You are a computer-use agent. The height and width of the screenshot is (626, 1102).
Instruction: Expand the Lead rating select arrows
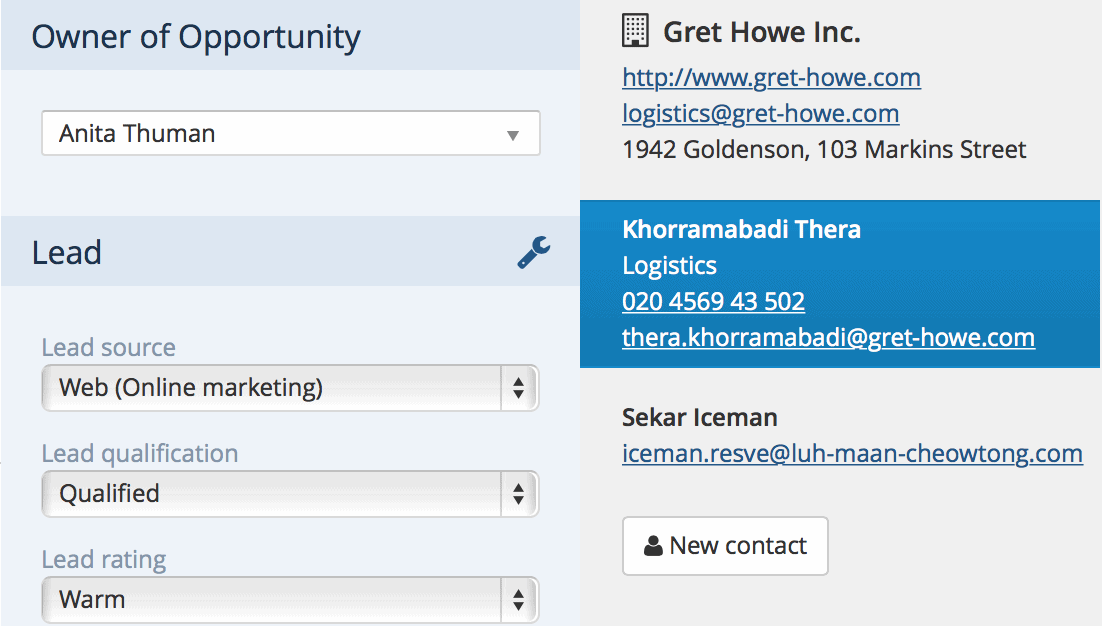pyautogui.click(x=519, y=600)
